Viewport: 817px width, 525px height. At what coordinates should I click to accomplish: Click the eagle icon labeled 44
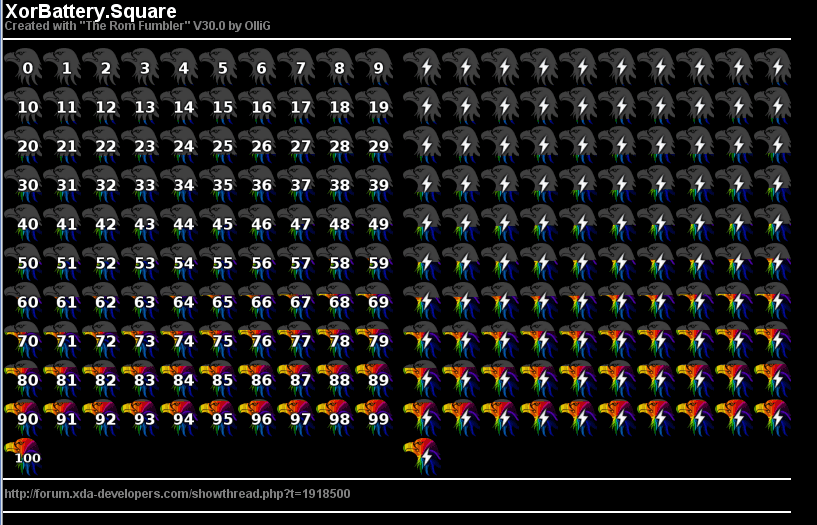pyautogui.click(x=179, y=223)
